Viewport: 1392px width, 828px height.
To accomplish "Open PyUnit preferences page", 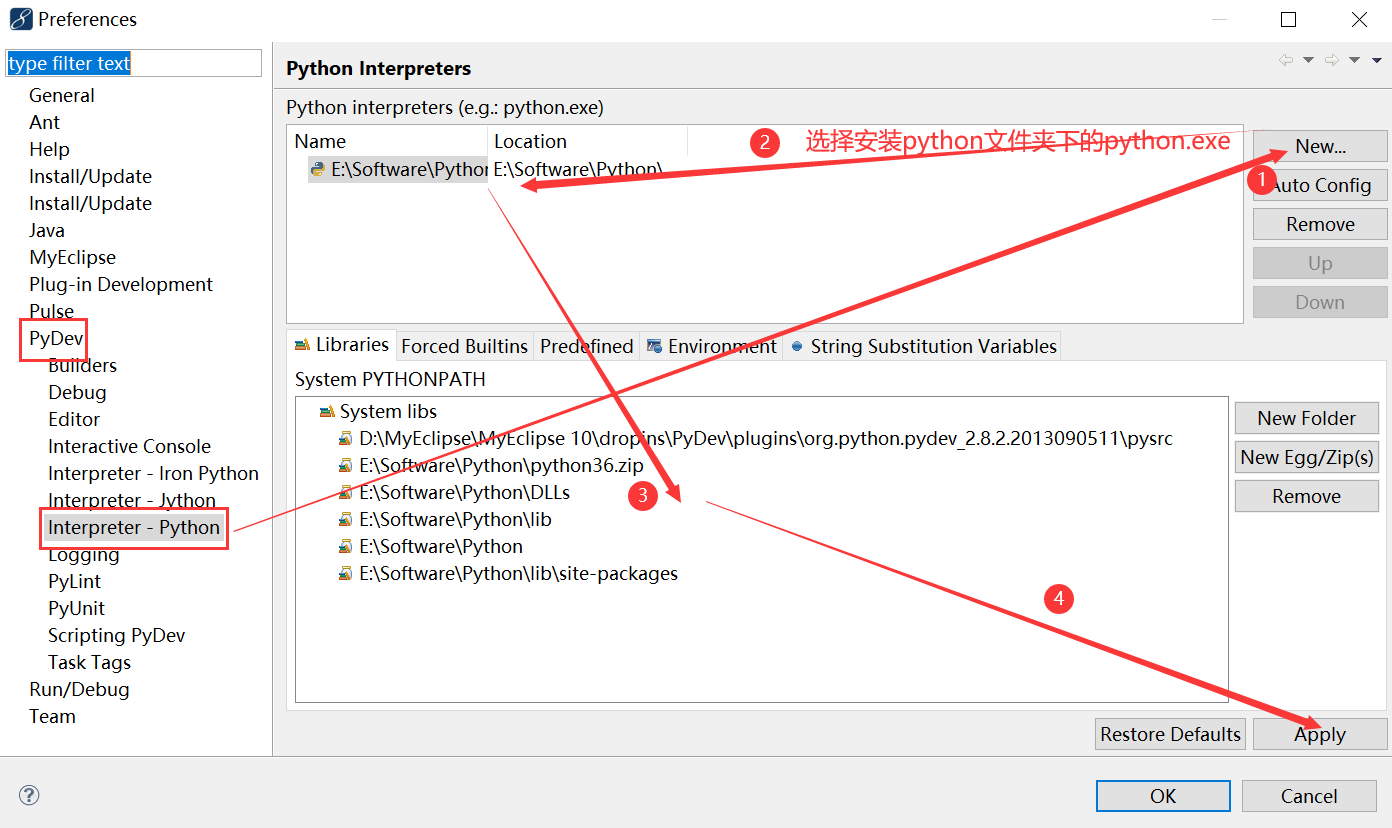I will tap(76, 608).
